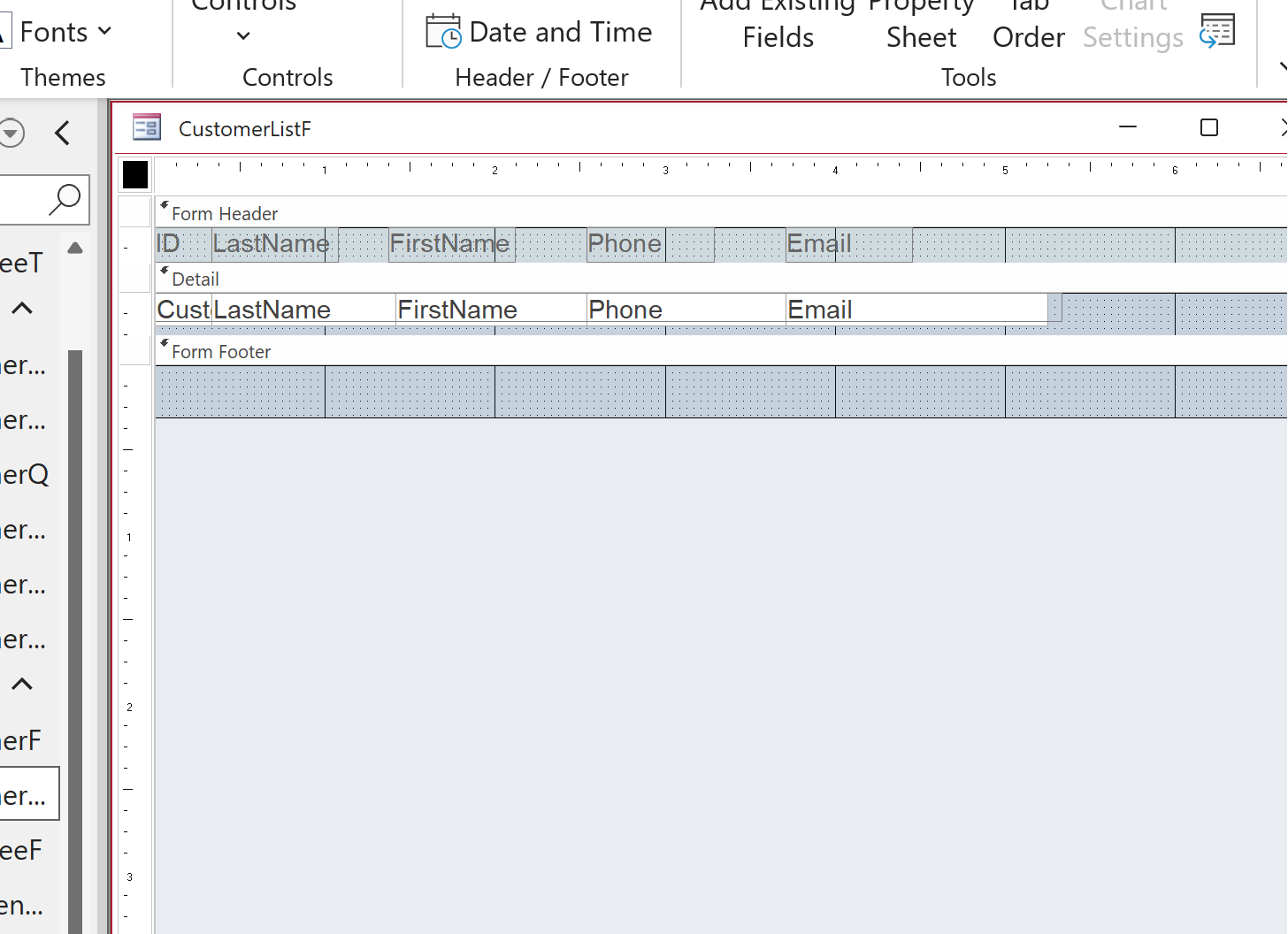This screenshot has height=934, width=1288.
Task: Select the Email text box in Detail
Action: (916, 310)
